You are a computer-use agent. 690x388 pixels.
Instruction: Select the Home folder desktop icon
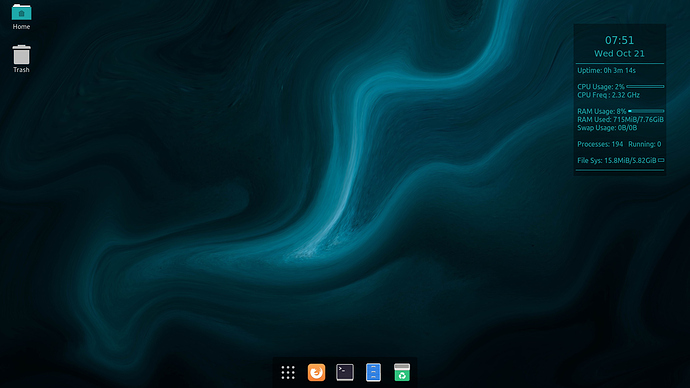click(x=21, y=12)
